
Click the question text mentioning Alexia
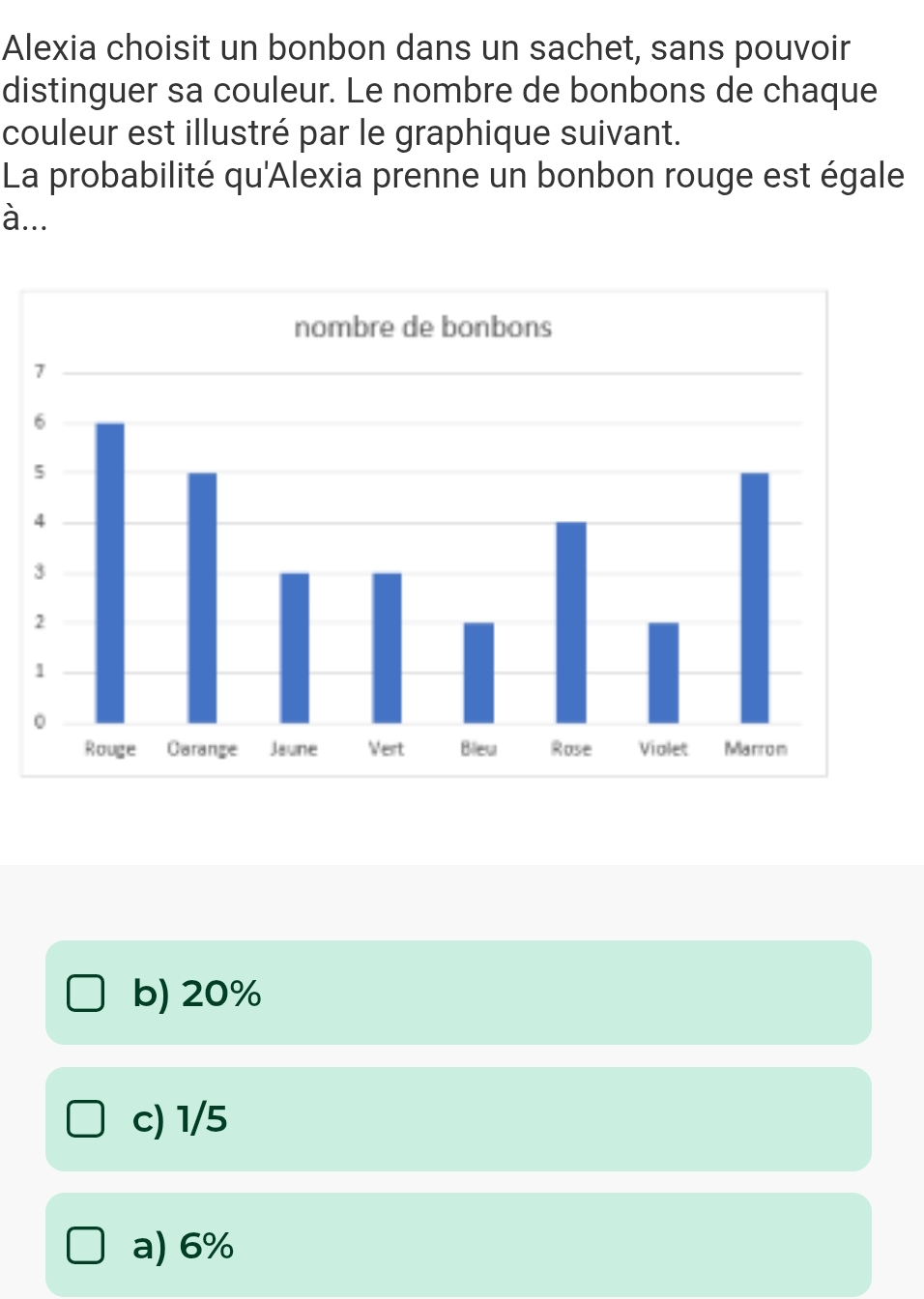[453, 132]
